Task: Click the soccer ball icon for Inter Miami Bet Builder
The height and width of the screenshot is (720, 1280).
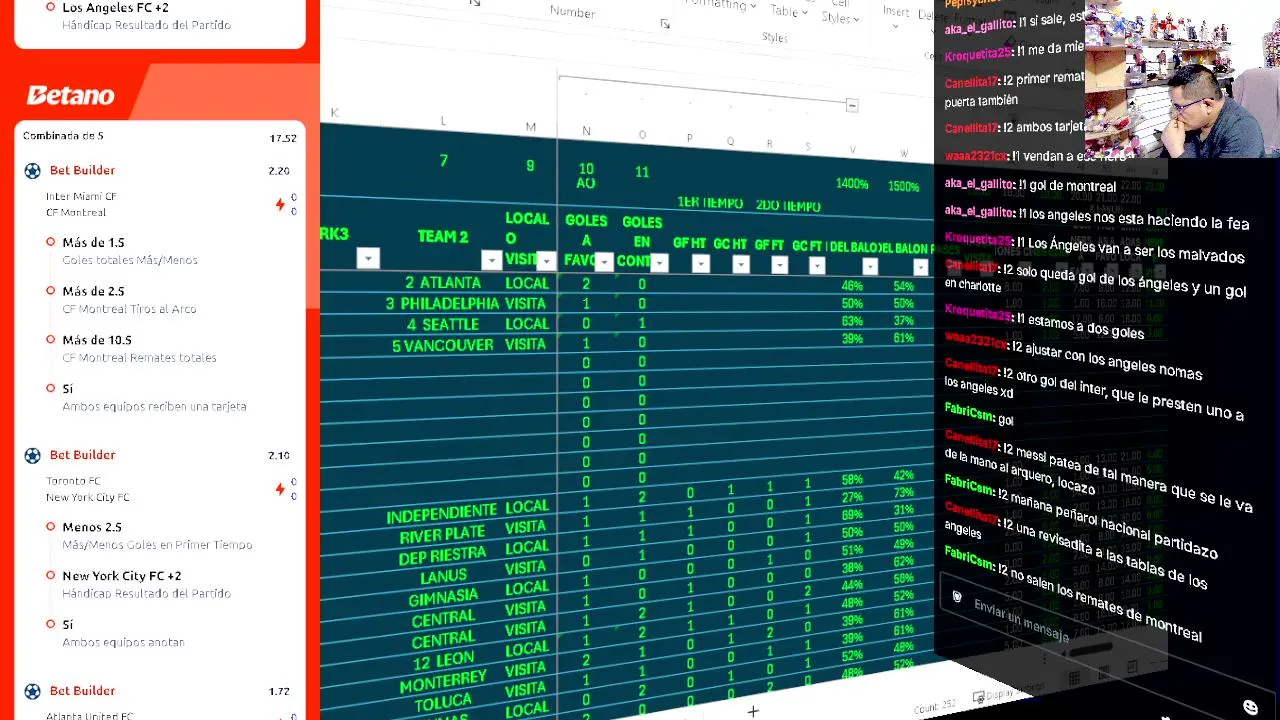Action: 32,171
